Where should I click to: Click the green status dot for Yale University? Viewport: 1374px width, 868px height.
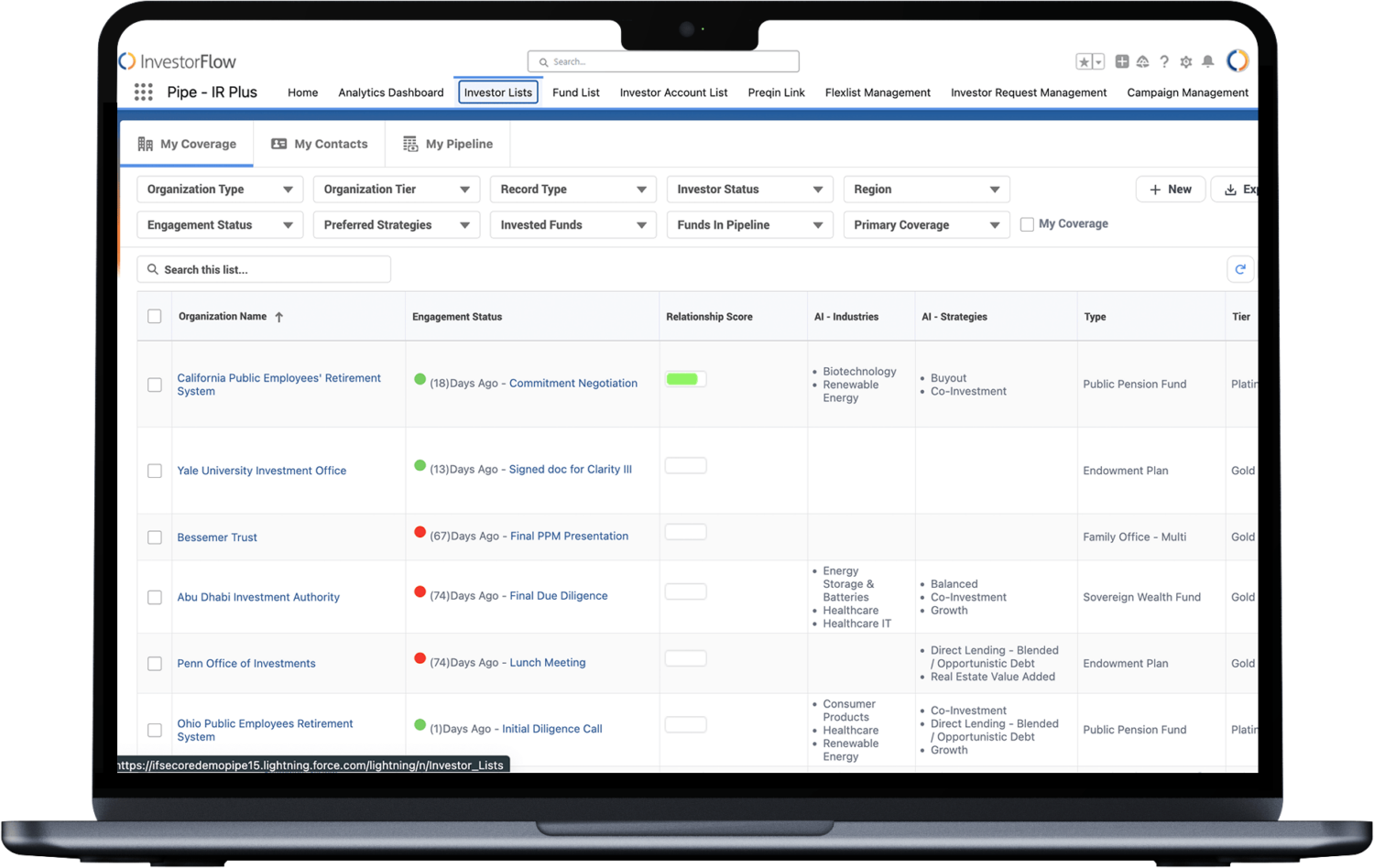point(420,465)
